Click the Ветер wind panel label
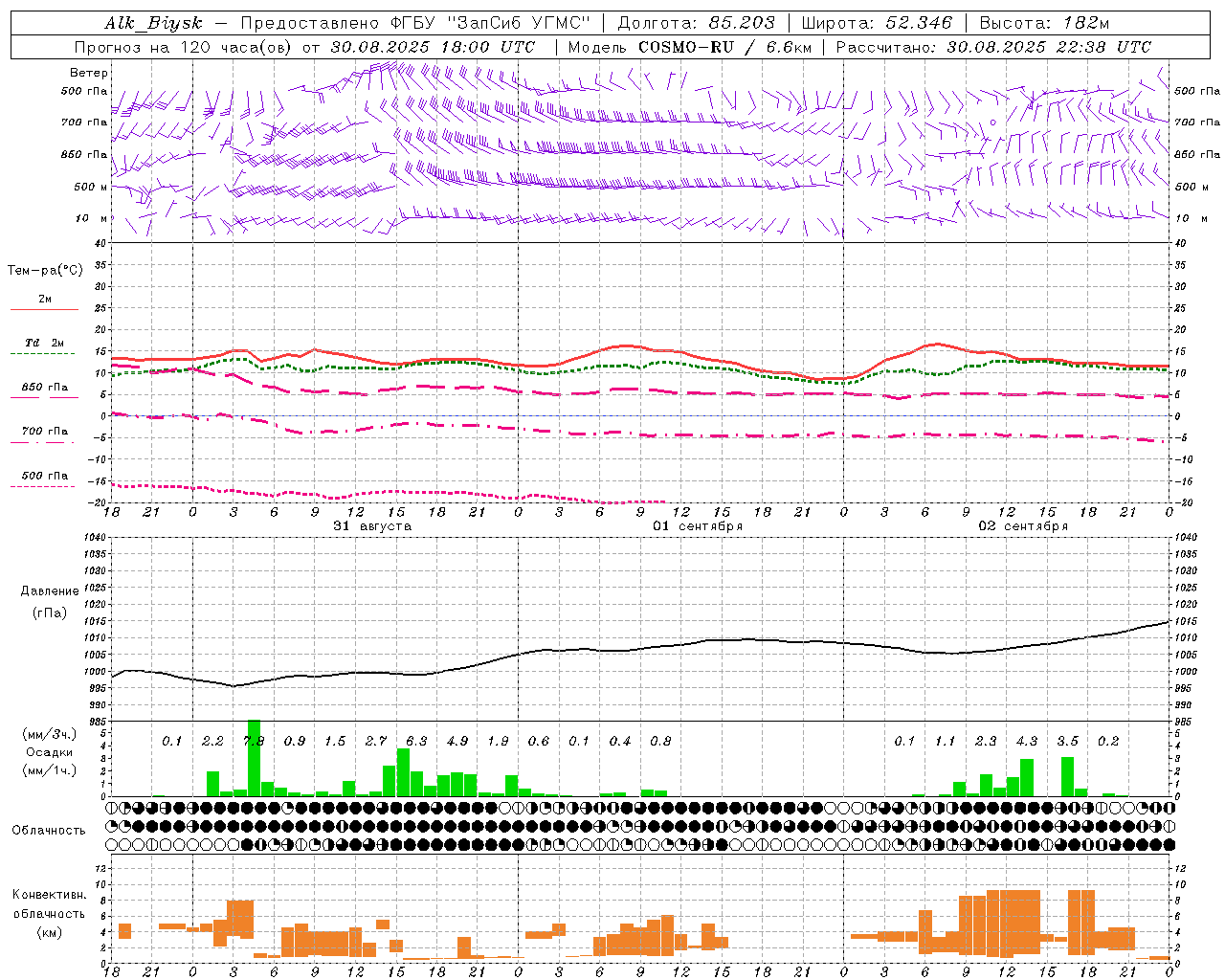The image size is (1225, 980). coord(89,73)
